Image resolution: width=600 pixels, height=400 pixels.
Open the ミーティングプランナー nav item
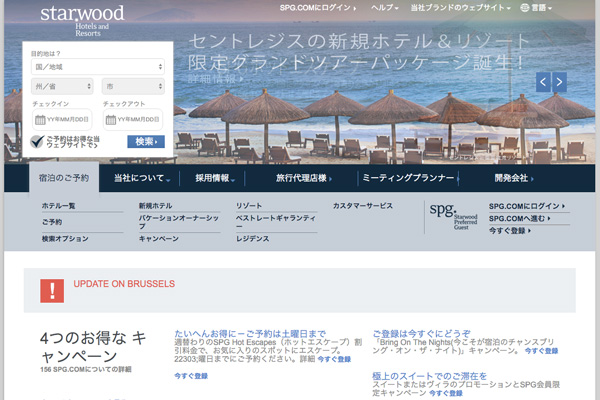tap(410, 178)
